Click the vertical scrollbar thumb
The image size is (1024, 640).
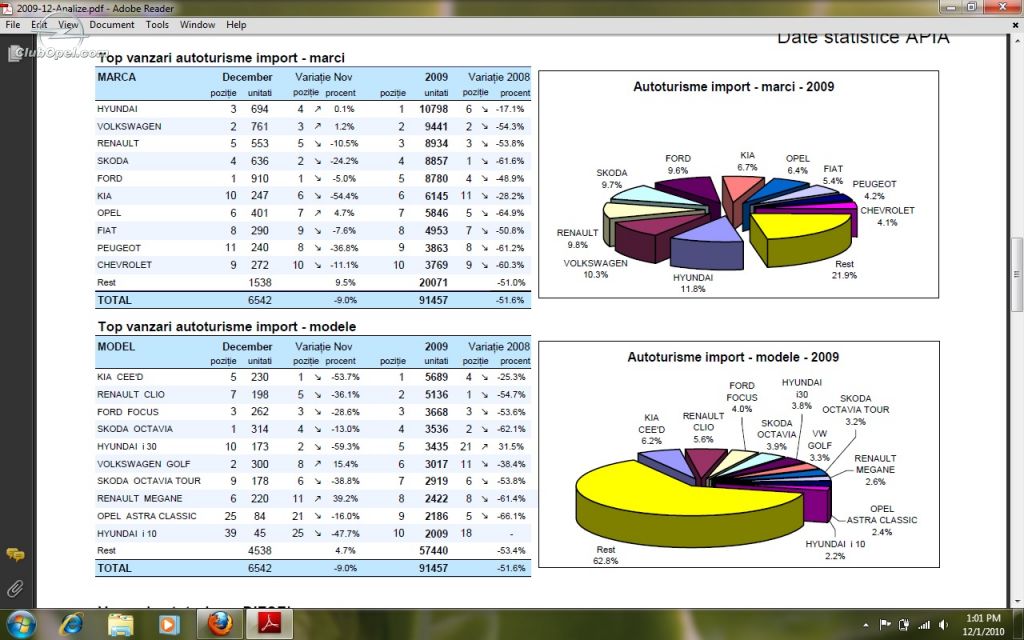click(1017, 273)
